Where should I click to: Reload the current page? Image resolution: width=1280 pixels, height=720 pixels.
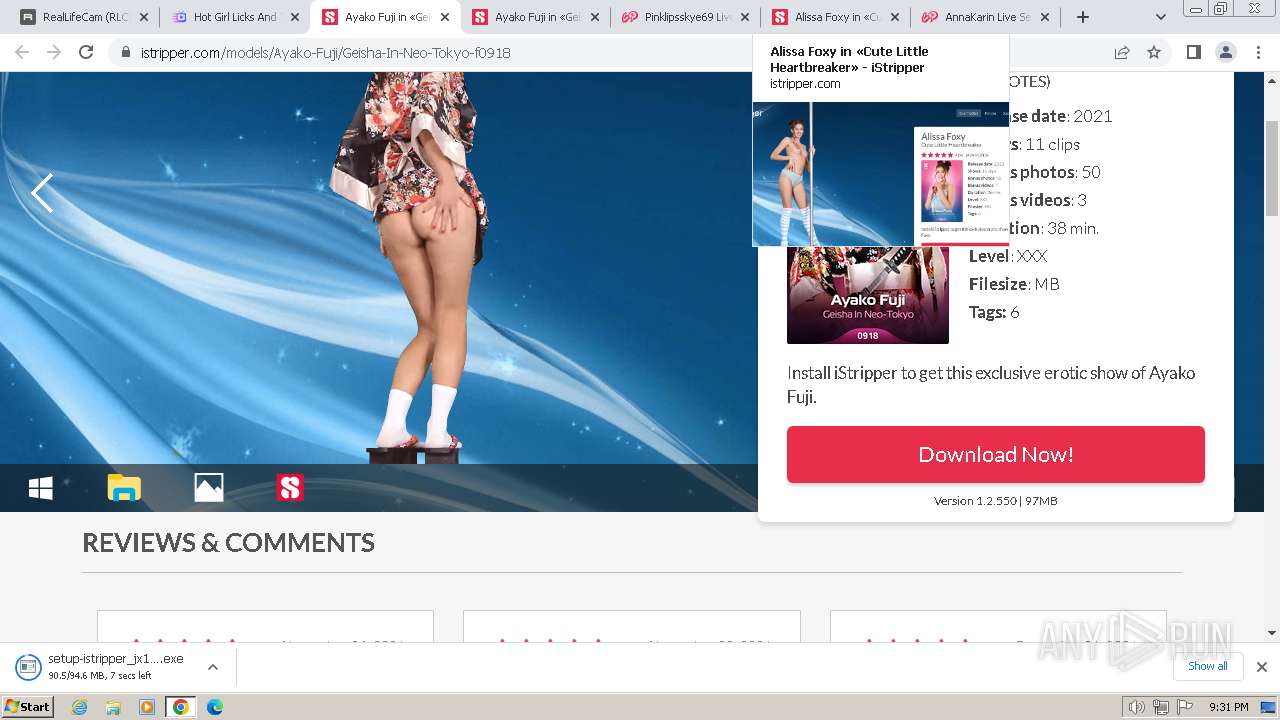pos(86,52)
